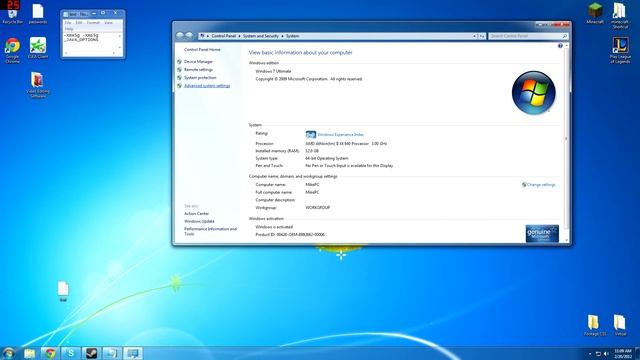Click the Notepad vertical scrollbar

click(120, 42)
